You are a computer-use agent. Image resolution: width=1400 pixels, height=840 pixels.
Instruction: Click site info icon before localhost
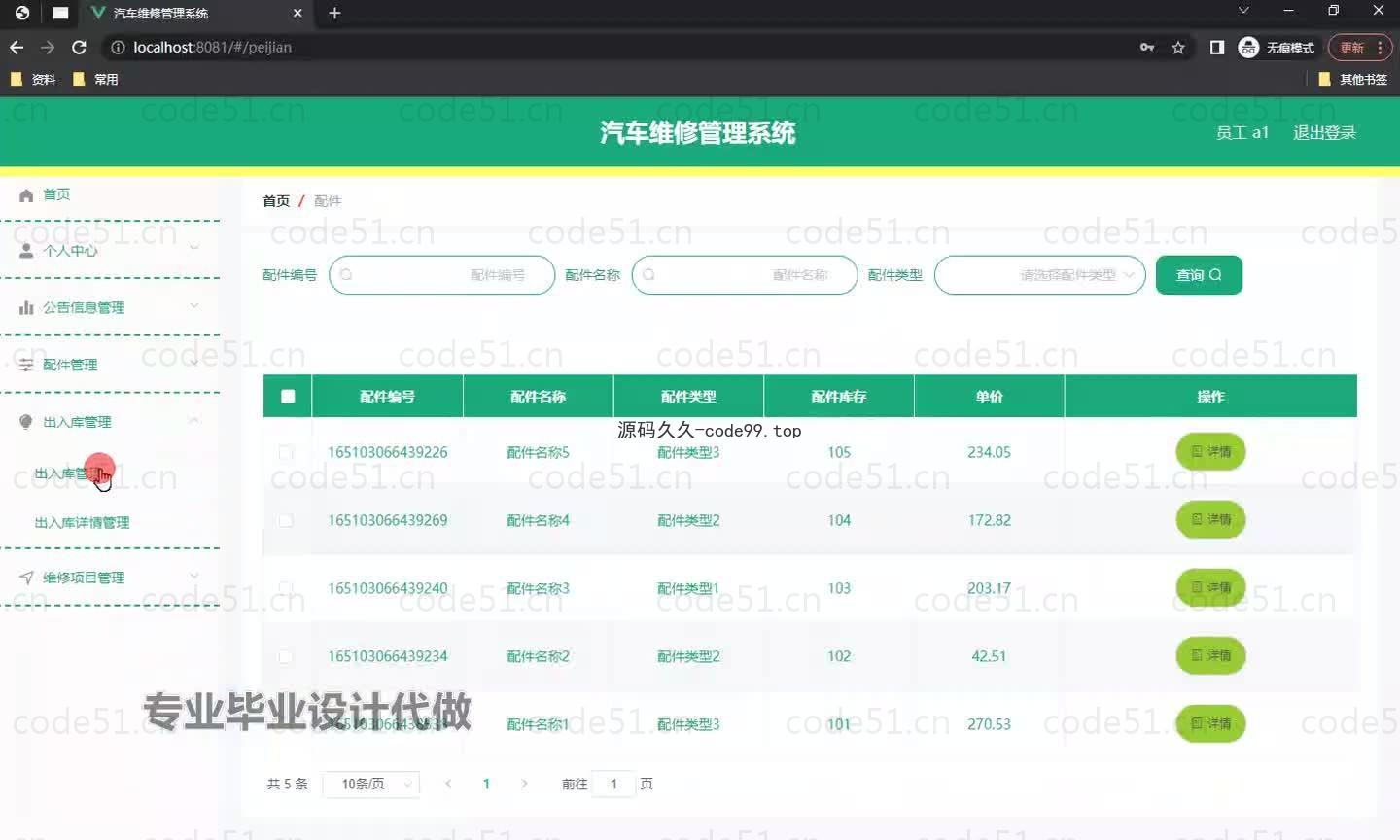[x=118, y=47]
